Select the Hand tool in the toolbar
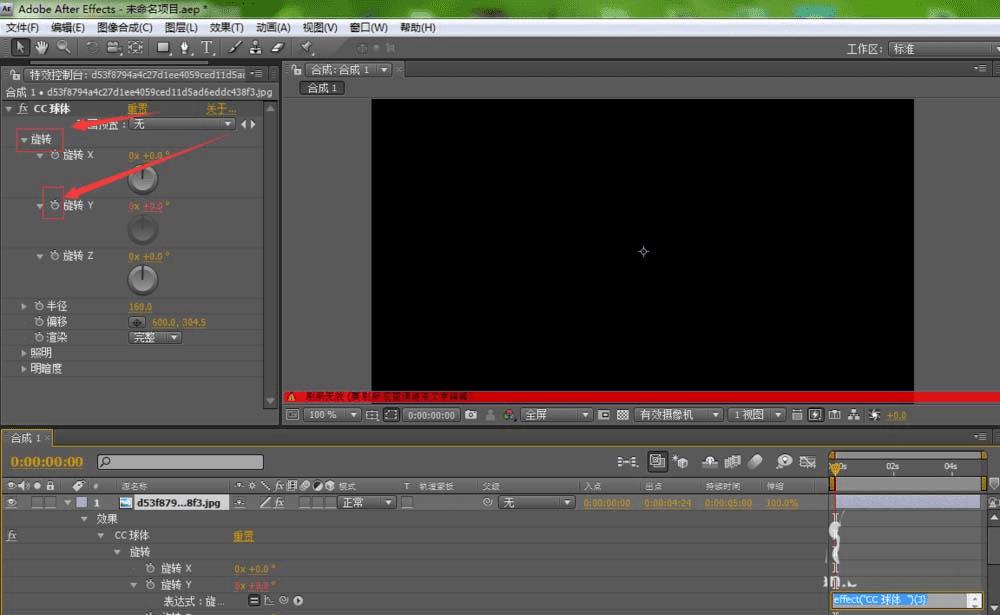This screenshot has height=615, width=1000. click(x=42, y=47)
